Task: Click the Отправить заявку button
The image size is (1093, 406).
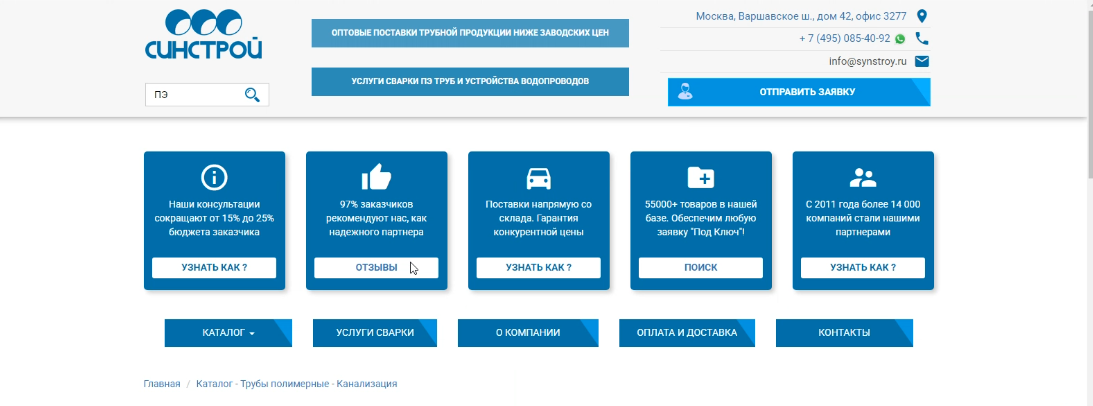Action: [799, 92]
